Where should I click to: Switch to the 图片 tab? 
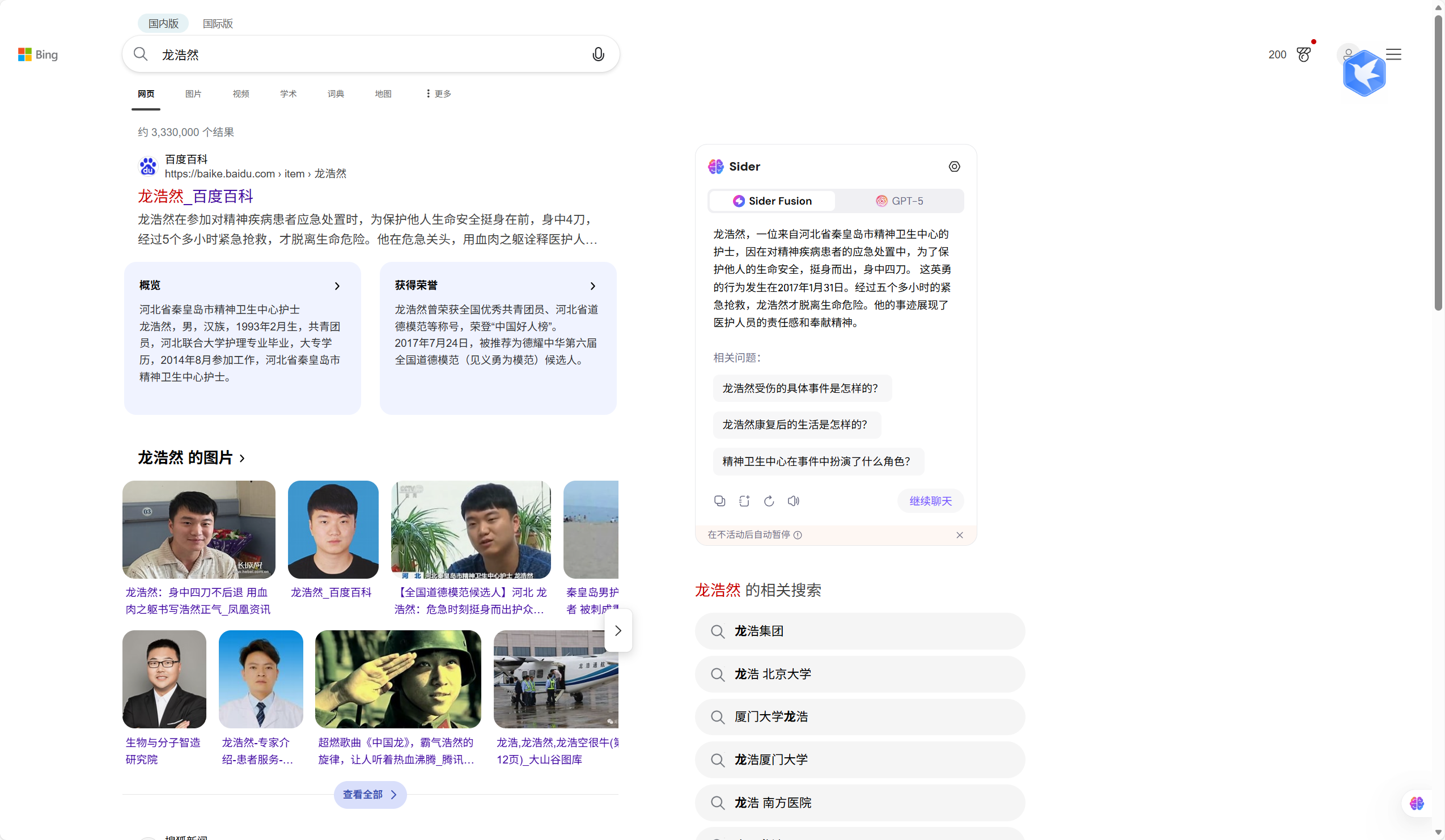click(193, 94)
